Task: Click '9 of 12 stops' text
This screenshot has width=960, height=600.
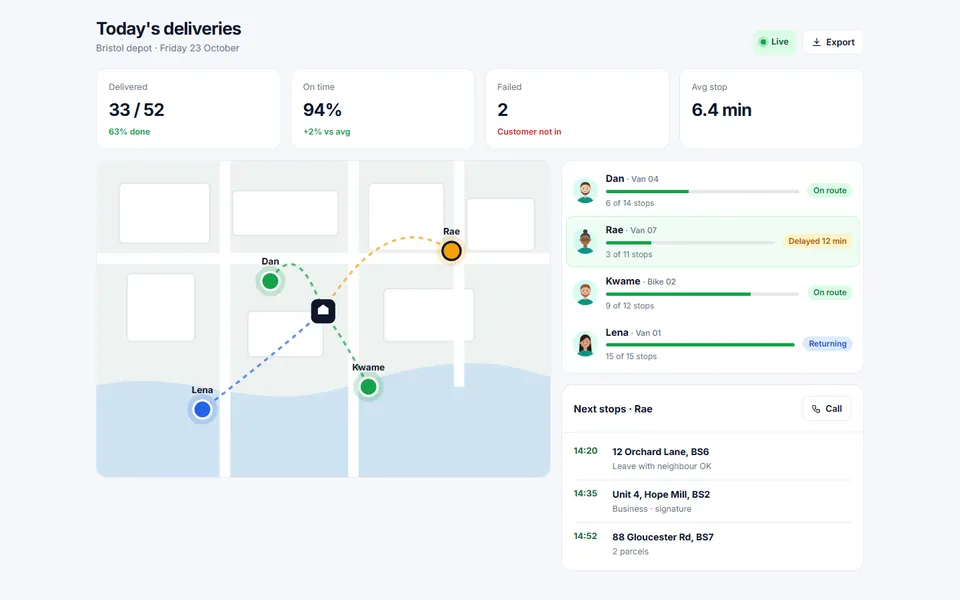Action: click(630, 306)
